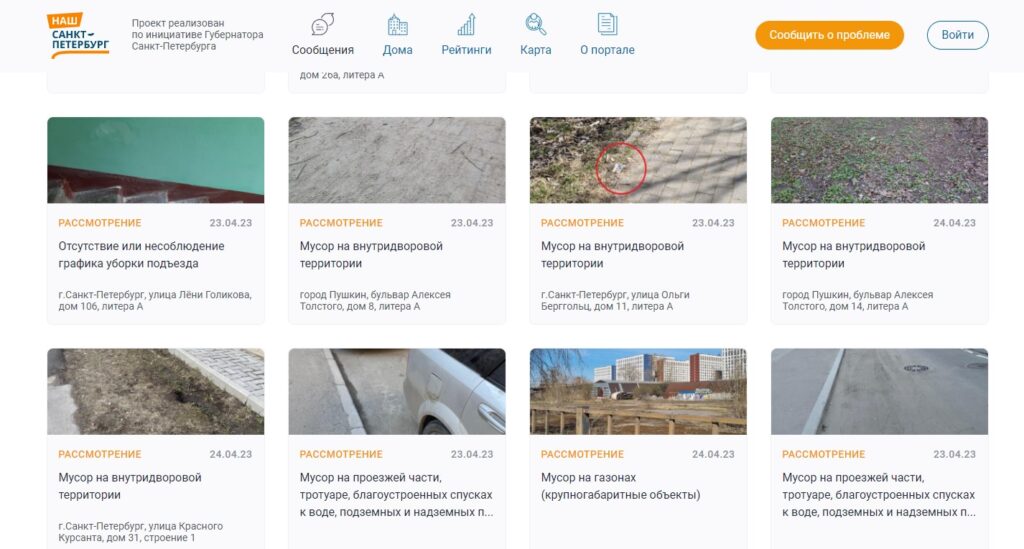Select address улица Ольги Берггольц, дом 11

point(614,300)
